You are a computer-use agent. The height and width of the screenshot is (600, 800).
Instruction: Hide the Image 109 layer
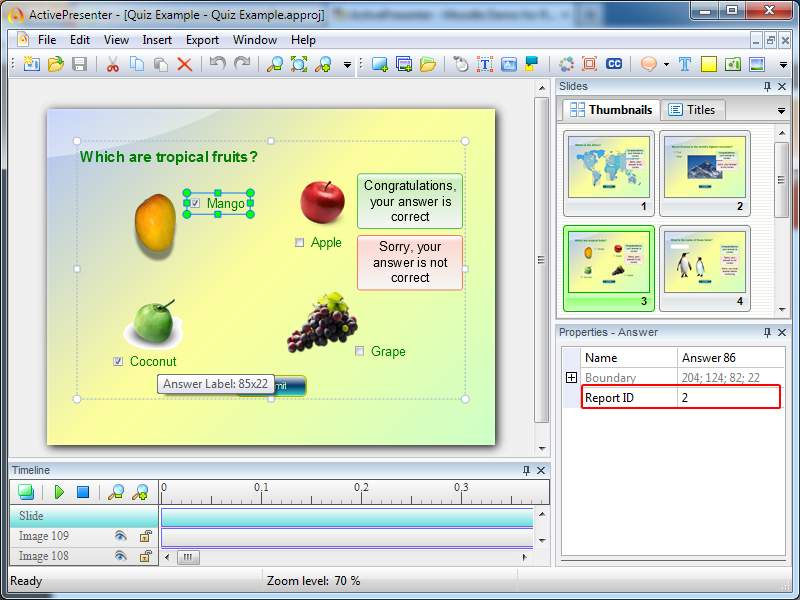(x=119, y=535)
